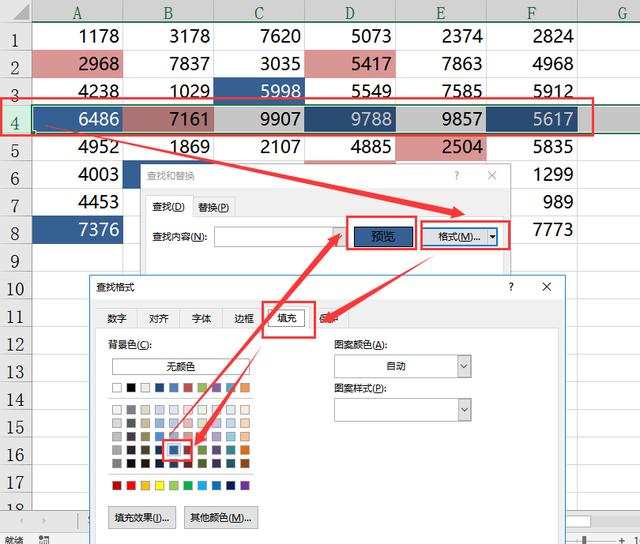Choose 无颜色 for background color
Image resolution: width=640 pixels, height=544 pixels.
pos(180,366)
